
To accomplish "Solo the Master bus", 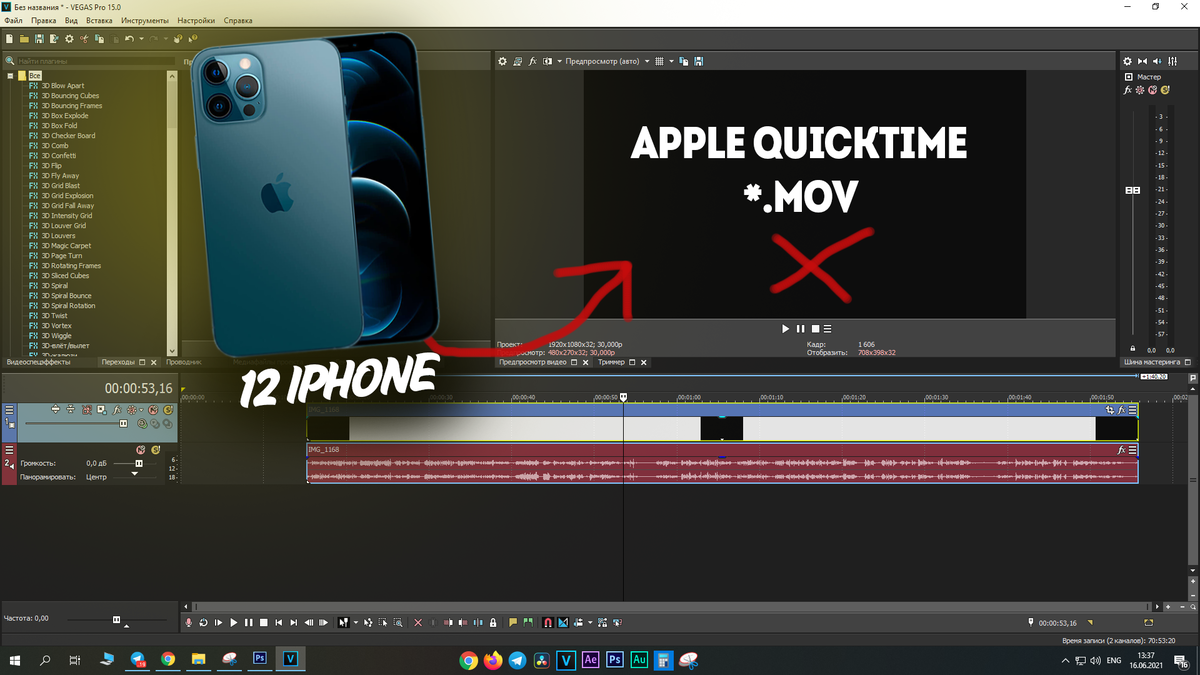I will click(1165, 90).
